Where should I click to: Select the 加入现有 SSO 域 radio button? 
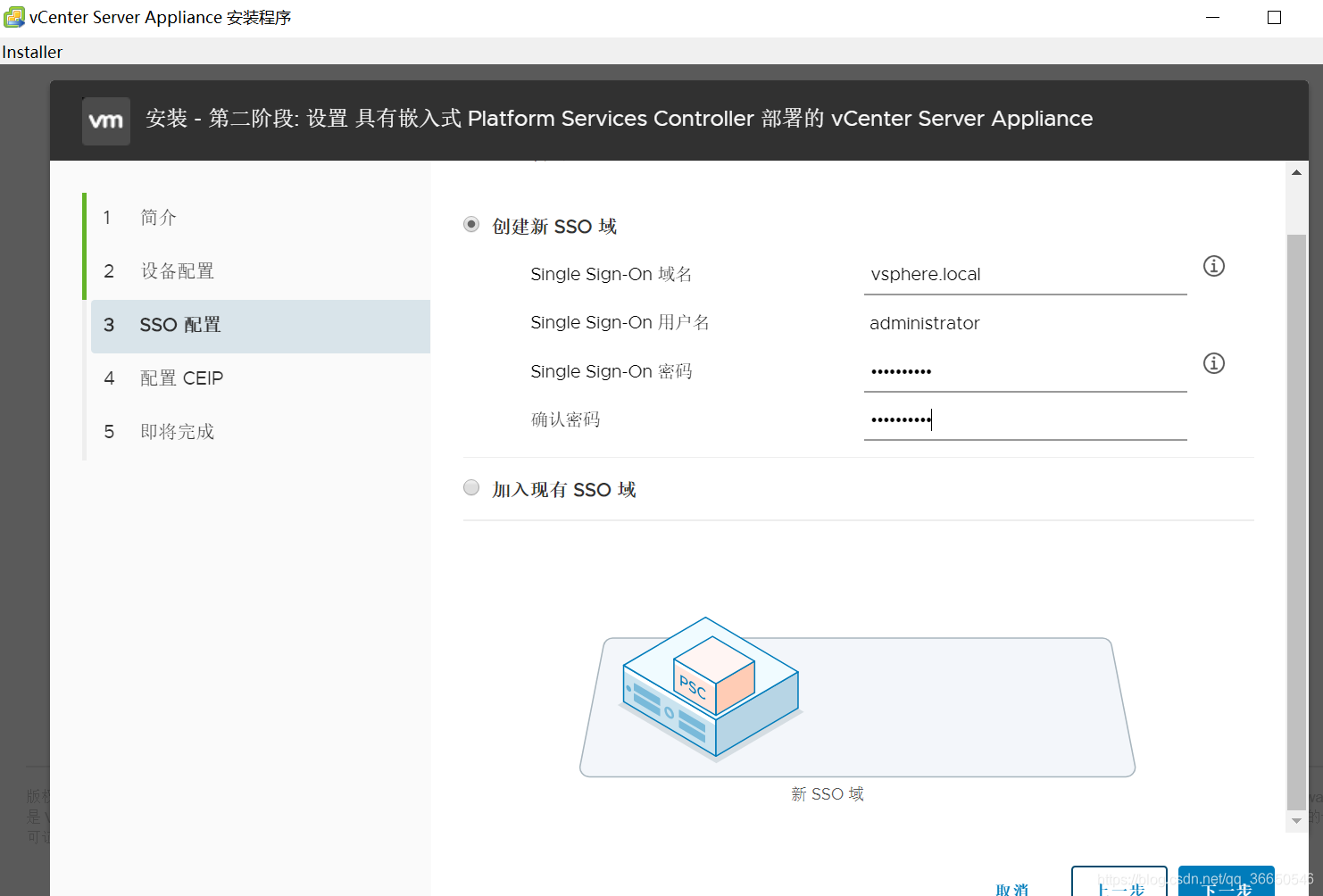(x=471, y=487)
